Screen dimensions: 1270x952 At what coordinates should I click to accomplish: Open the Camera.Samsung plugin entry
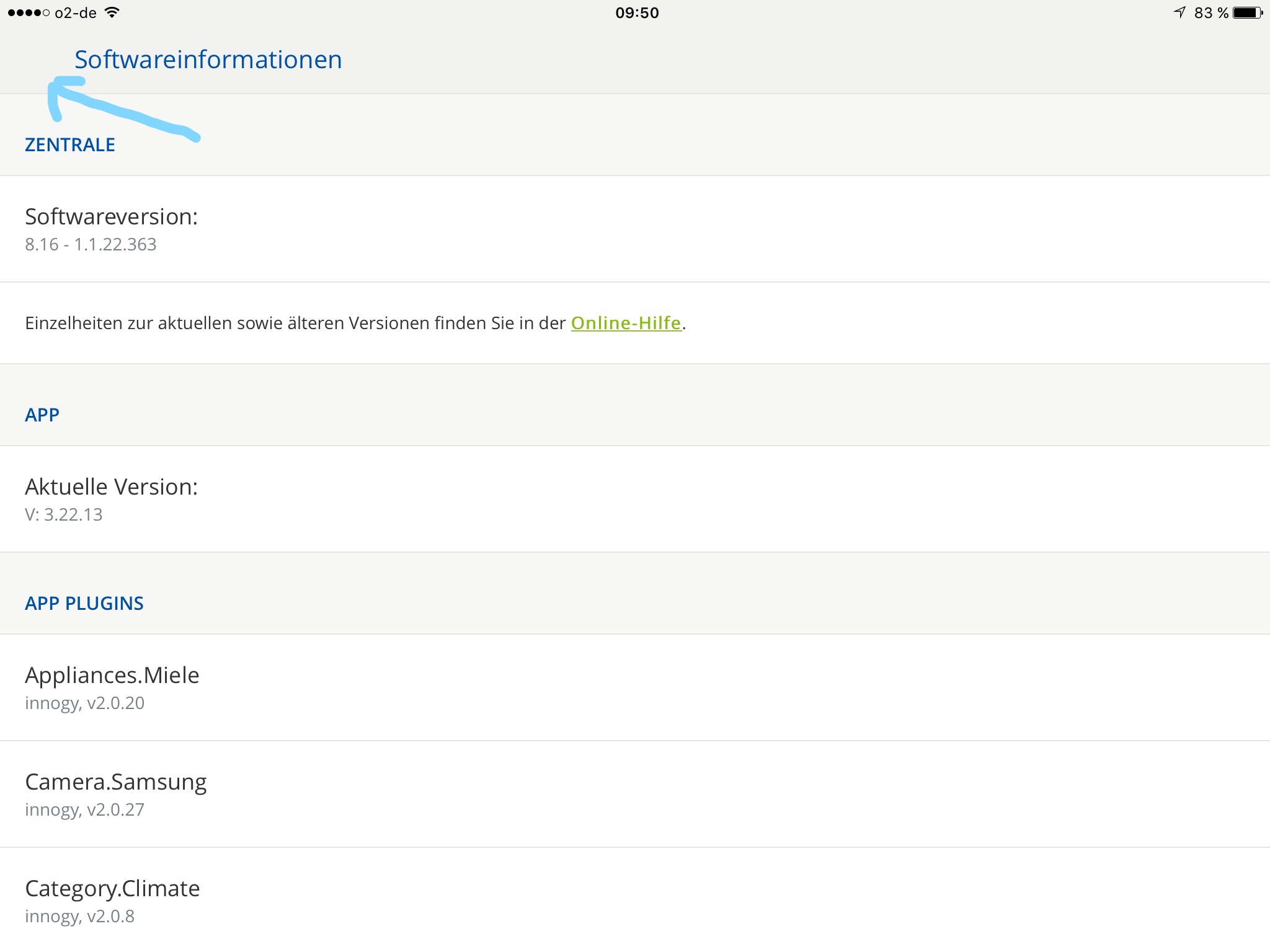[x=116, y=782]
